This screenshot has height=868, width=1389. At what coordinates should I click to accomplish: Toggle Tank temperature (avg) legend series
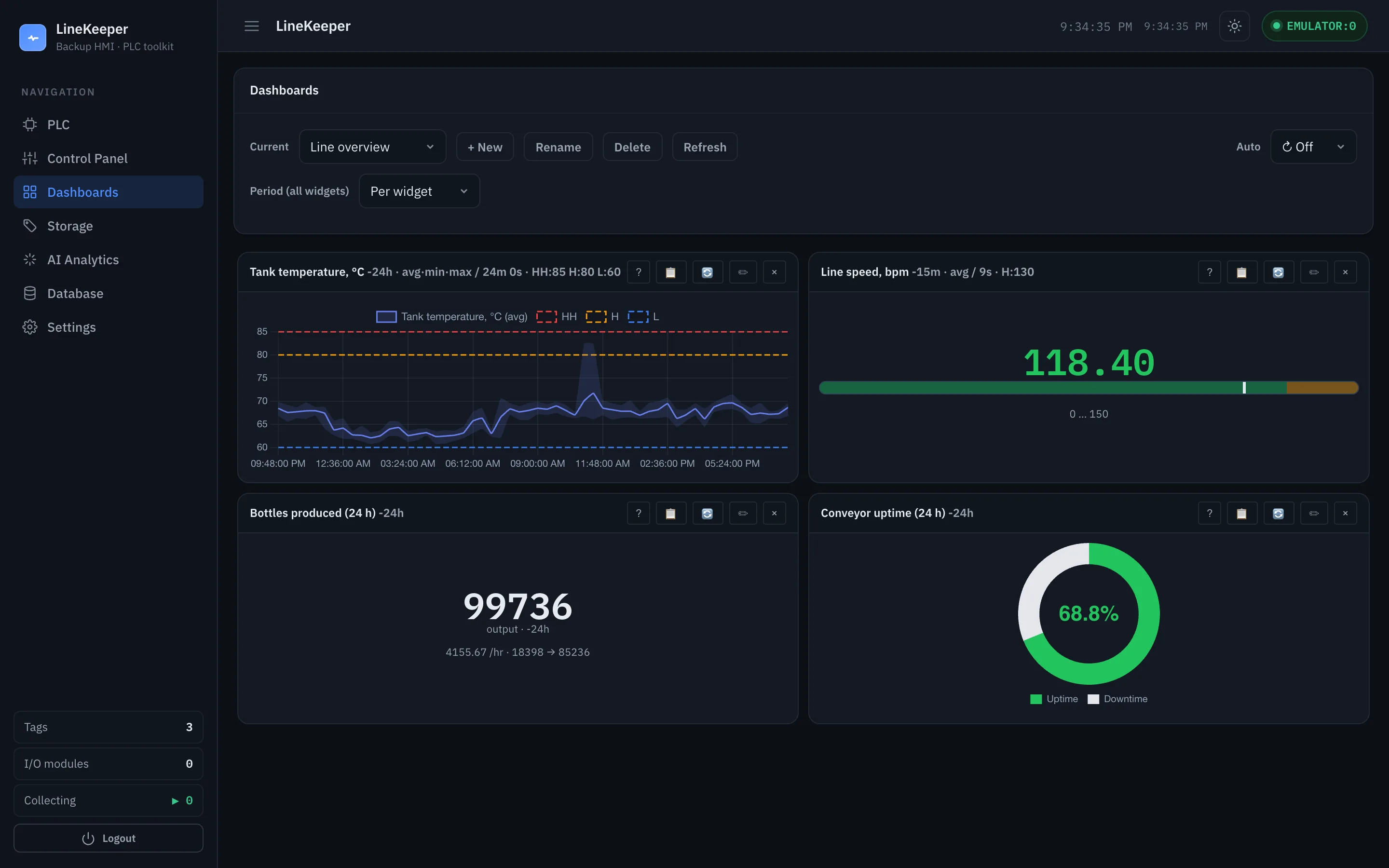coord(452,316)
